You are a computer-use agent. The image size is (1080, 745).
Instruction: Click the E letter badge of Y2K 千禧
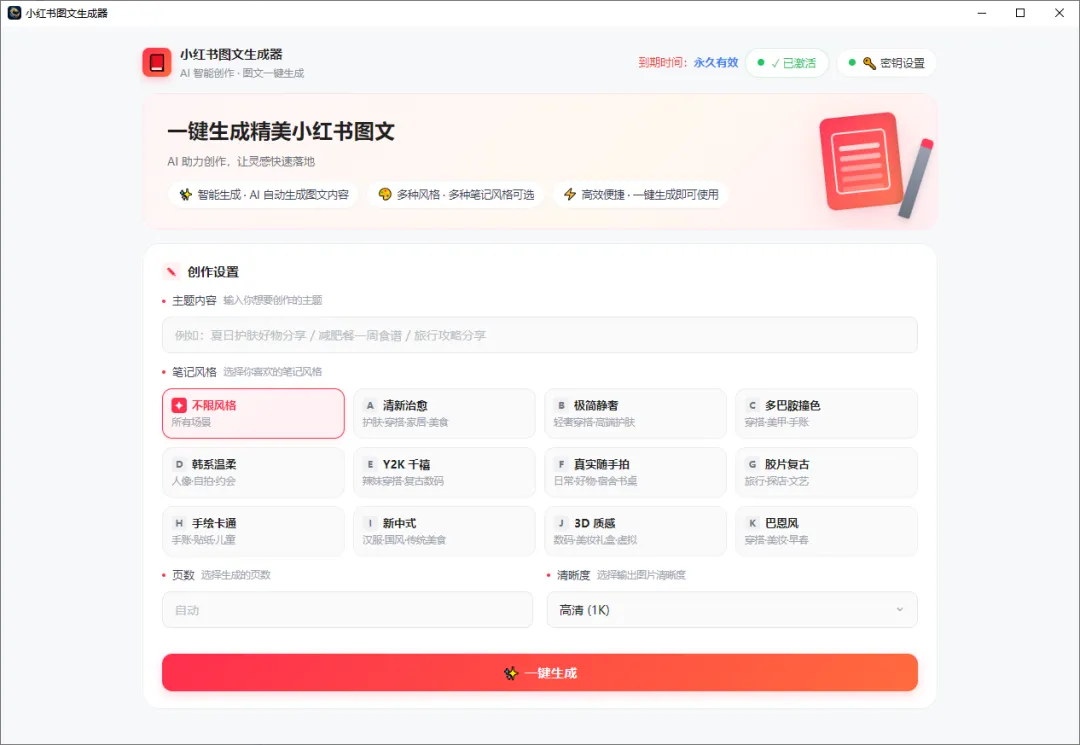coord(370,464)
